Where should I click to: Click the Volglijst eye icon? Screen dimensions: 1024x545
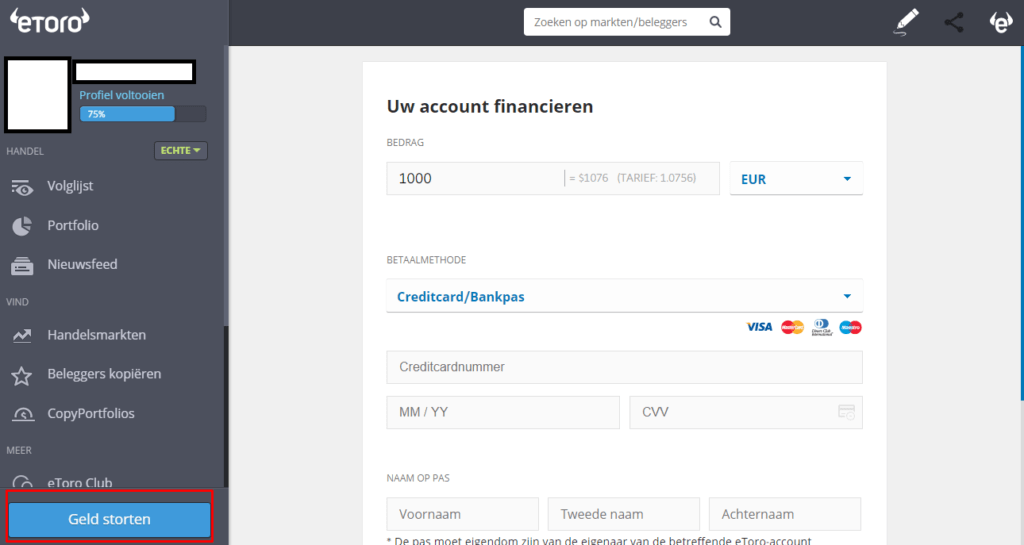click(22, 187)
